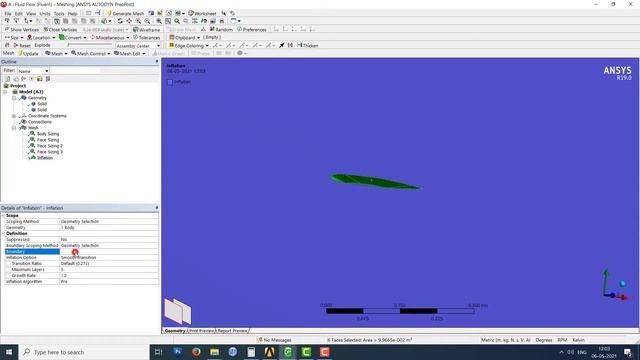This screenshot has height=360, width=640.
Task: Click the outline filter text field
Action: click(x=76, y=71)
